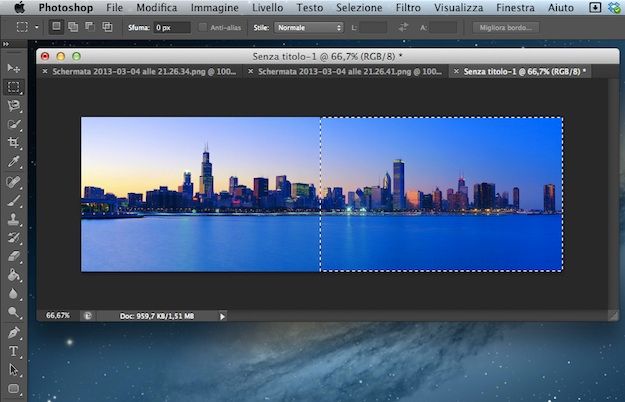The width and height of the screenshot is (625, 402).
Task: Choose the Eyedropper tool
Action: pyautogui.click(x=14, y=161)
